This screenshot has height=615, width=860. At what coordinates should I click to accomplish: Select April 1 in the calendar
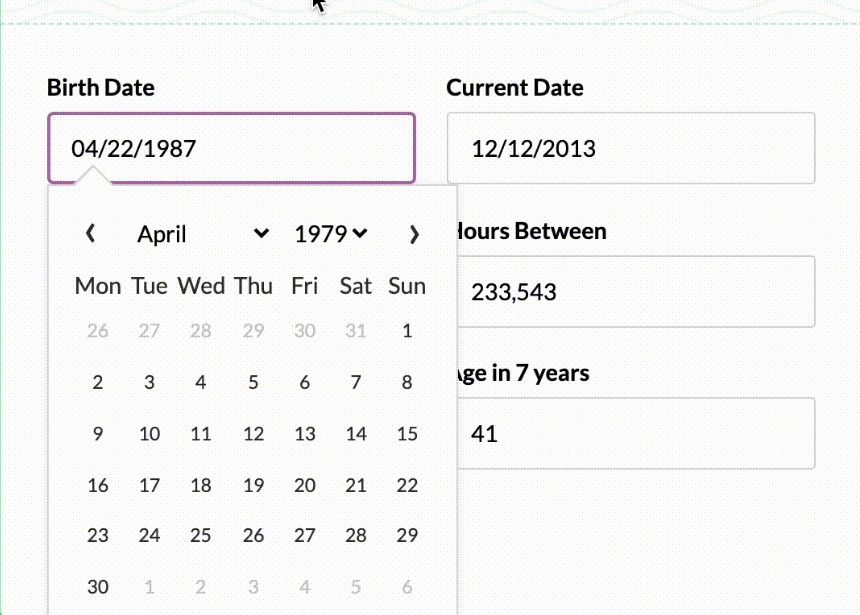[407, 331]
